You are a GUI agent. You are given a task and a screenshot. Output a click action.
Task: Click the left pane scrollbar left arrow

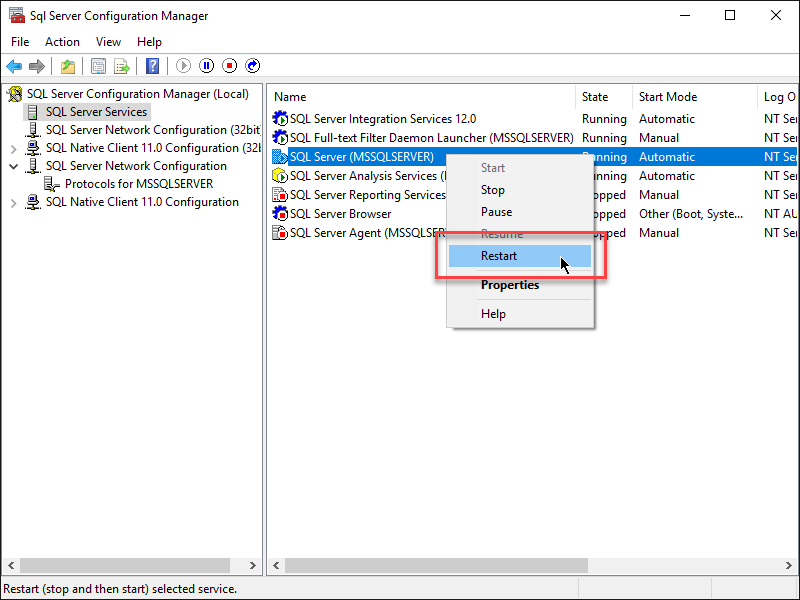pos(11,565)
